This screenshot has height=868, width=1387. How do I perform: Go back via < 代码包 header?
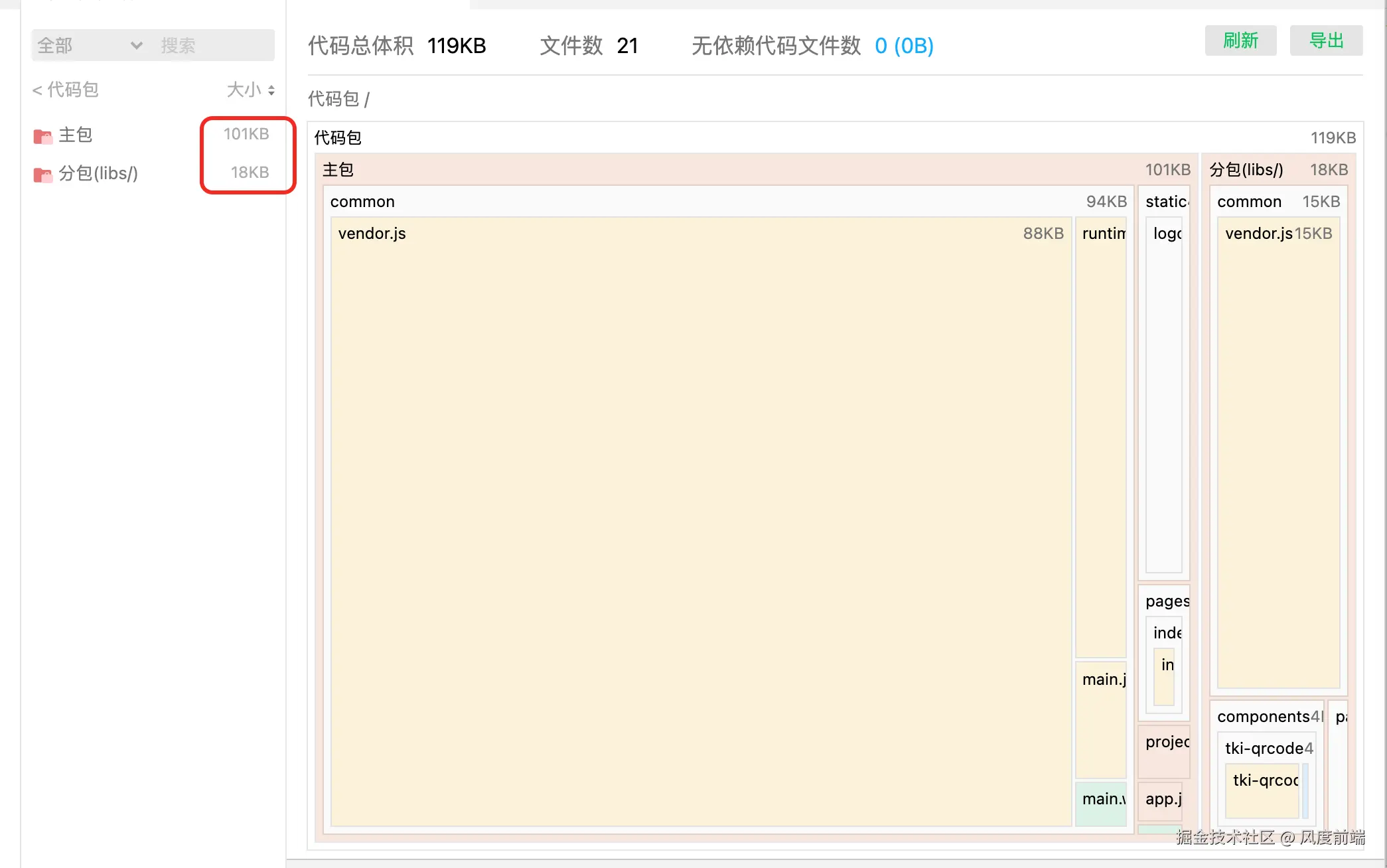(65, 90)
